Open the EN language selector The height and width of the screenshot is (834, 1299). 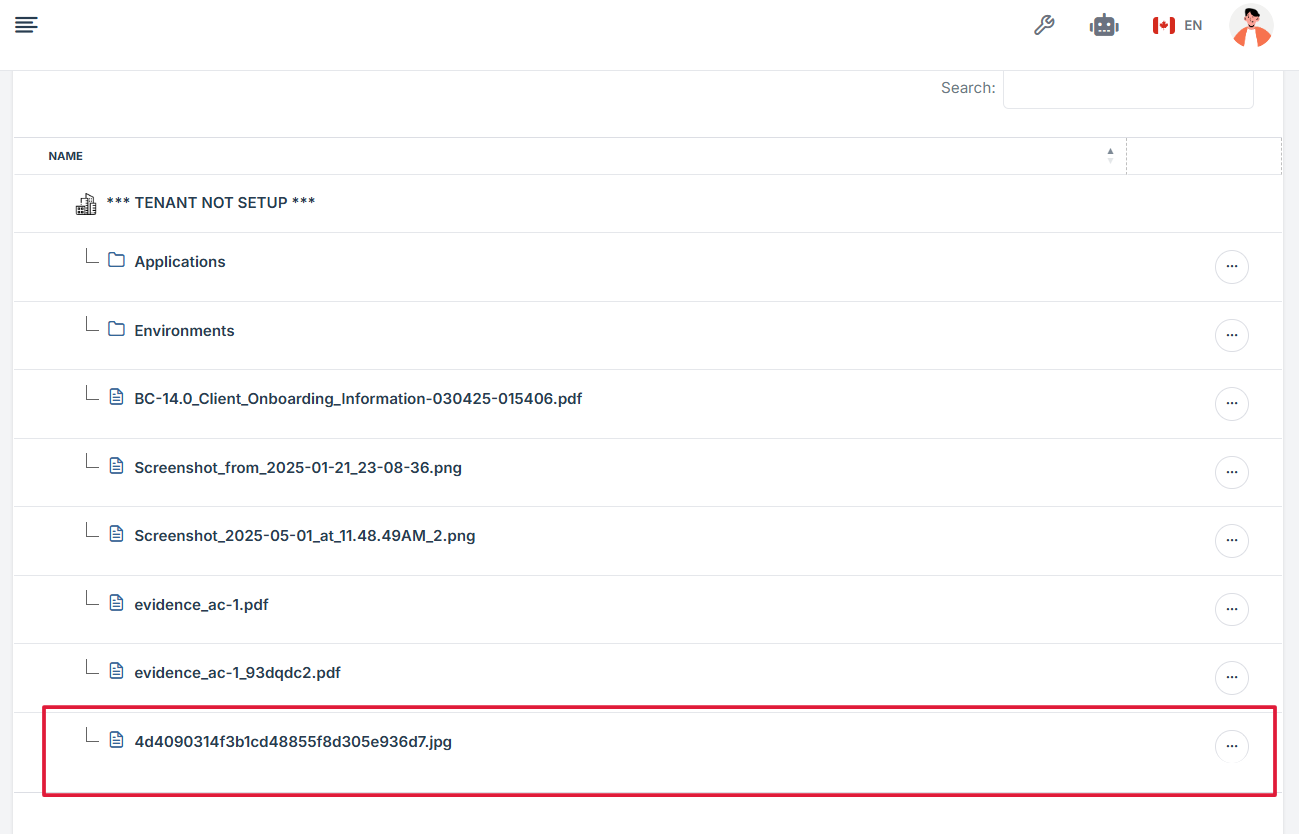(x=1192, y=26)
